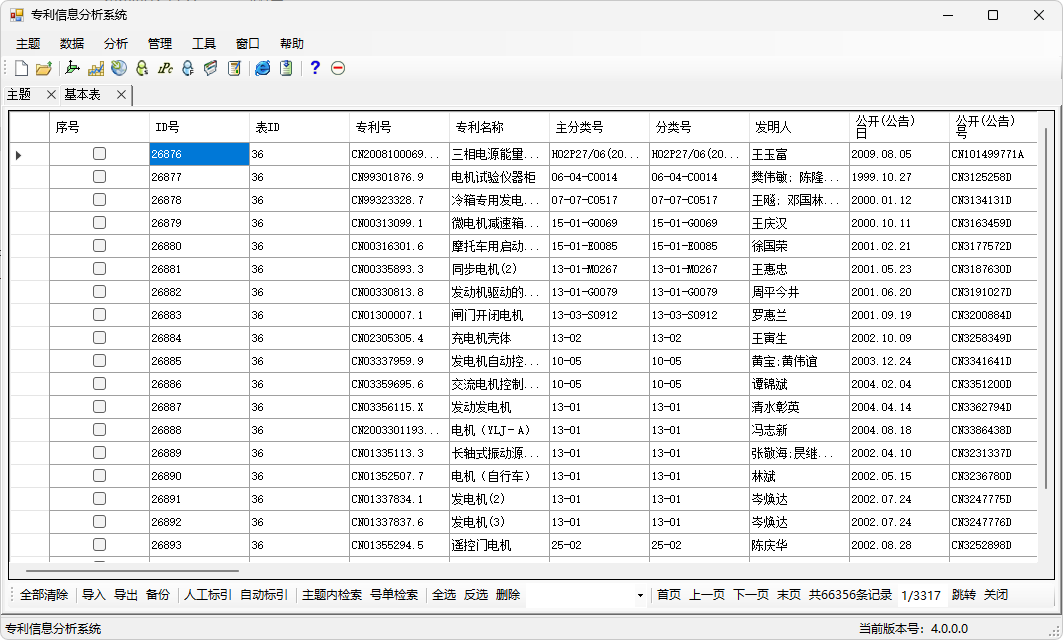
Task: Open the 主题 menu
Action: 28,43
